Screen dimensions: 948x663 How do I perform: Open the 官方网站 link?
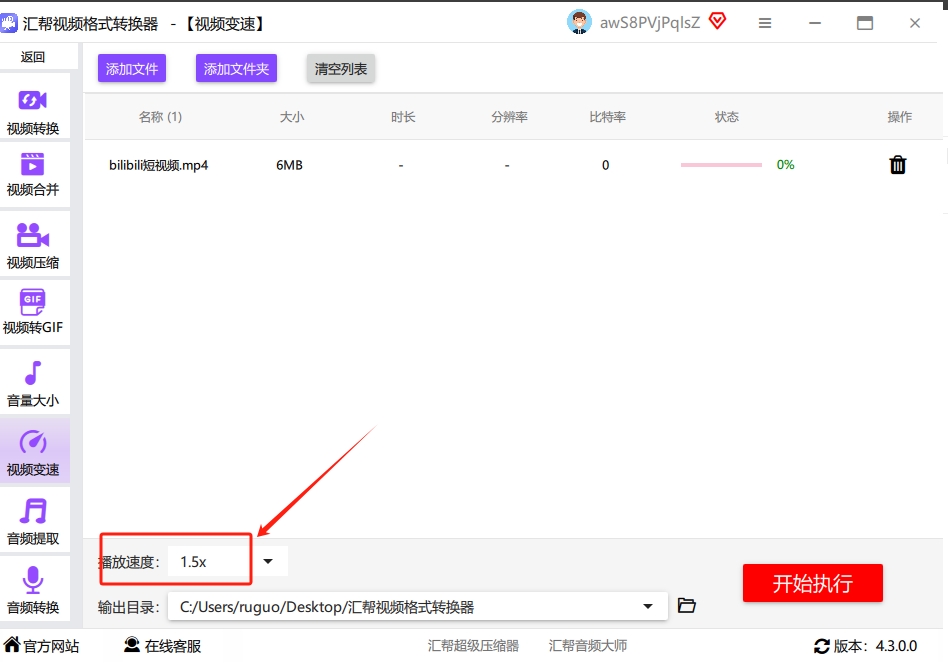(42, 646)
